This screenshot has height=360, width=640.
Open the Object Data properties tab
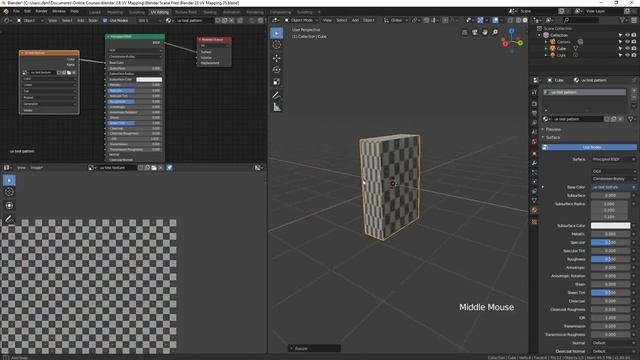pos(534,200)
